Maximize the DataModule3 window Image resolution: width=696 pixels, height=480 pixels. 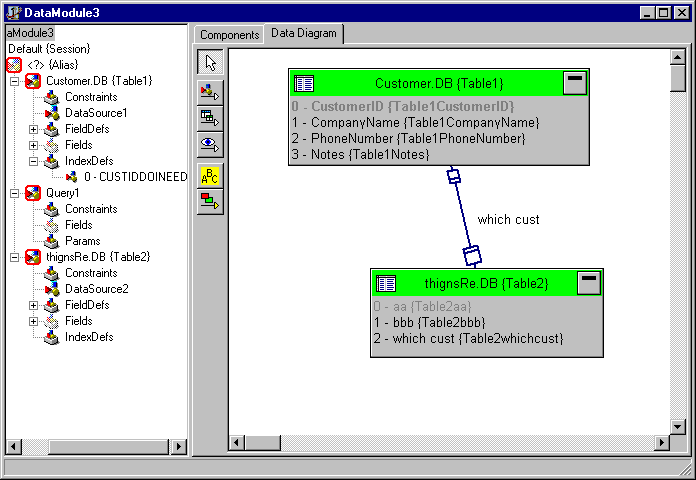pos(664,12)
